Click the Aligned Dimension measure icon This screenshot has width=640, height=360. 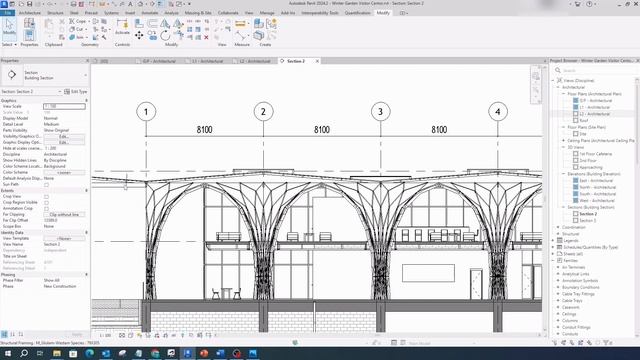(x=240, y=24)
